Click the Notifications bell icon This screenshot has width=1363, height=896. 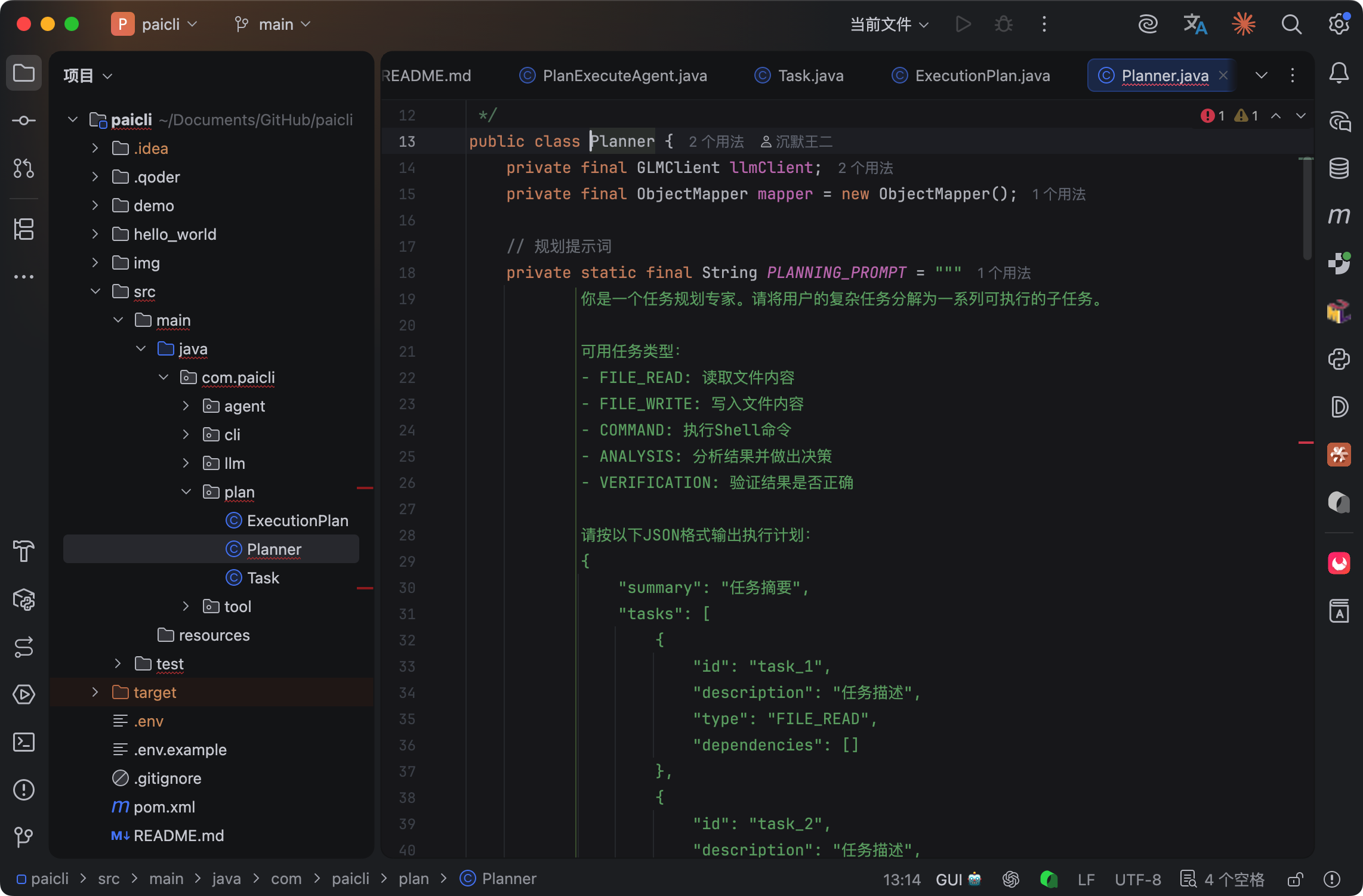coord(1339,73)
